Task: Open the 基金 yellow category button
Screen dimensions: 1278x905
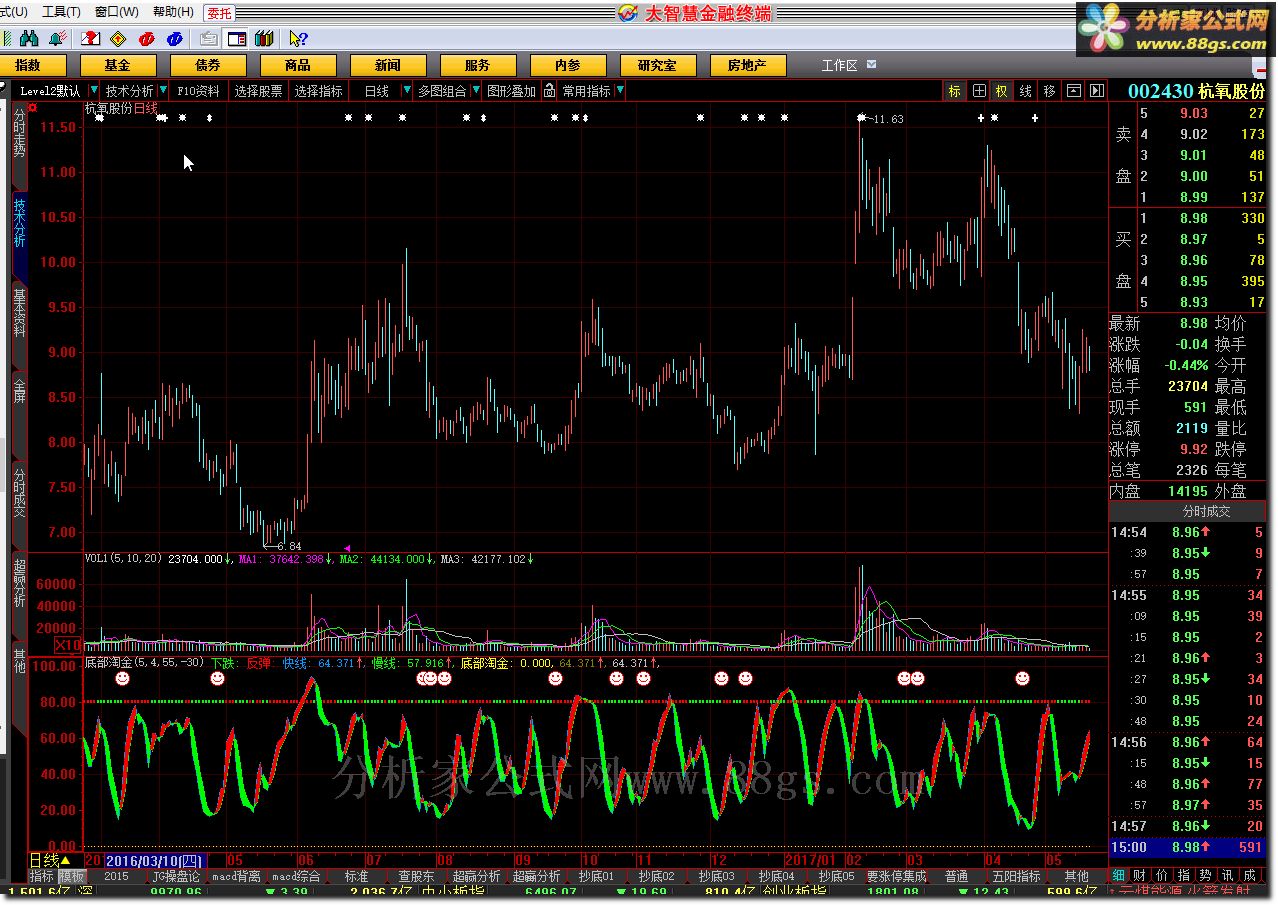Action: tap(118, 66)
